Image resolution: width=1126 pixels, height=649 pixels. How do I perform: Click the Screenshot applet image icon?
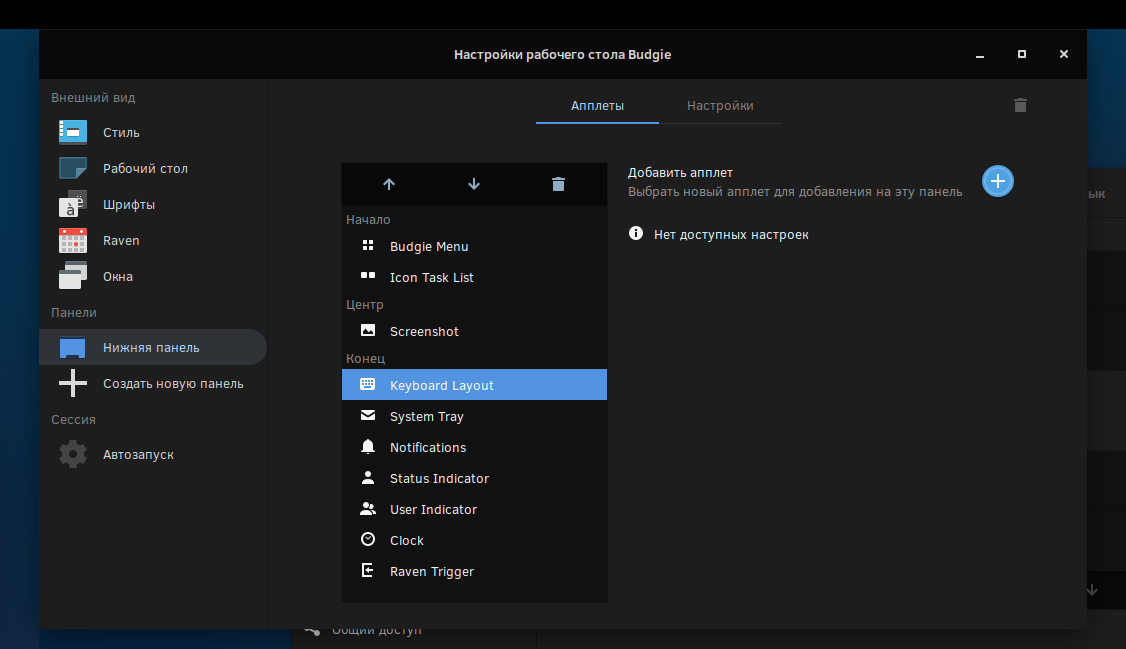pyautogui.click(x=368, y=330)
